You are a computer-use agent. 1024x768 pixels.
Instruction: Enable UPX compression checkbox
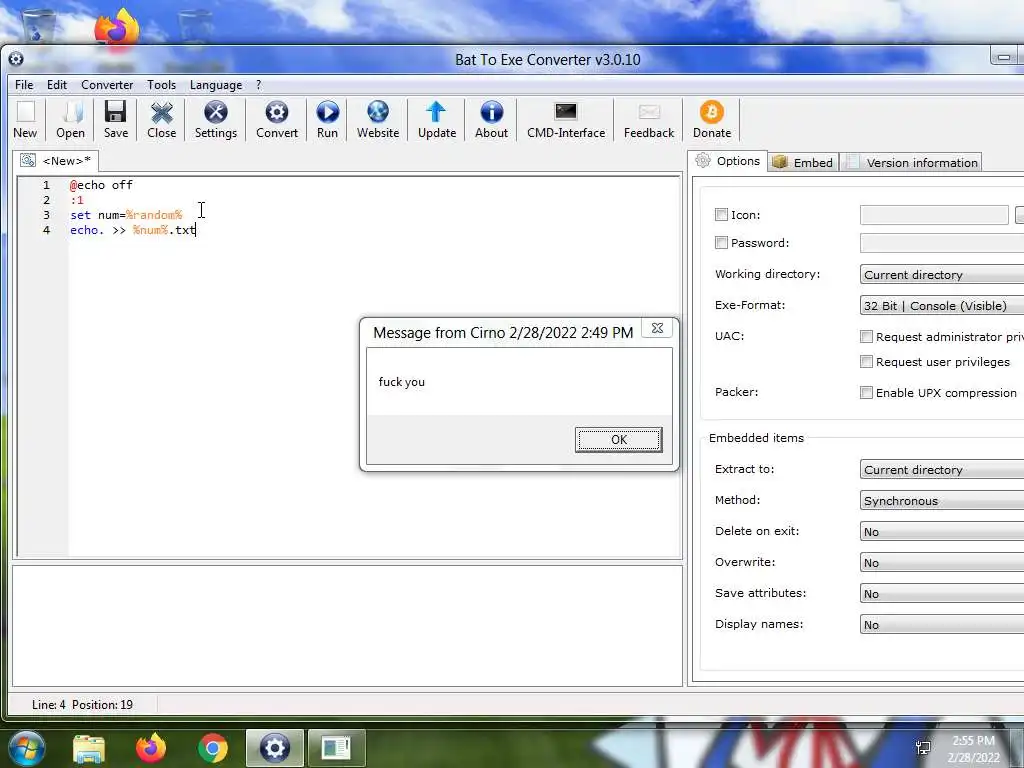[866, 392]
